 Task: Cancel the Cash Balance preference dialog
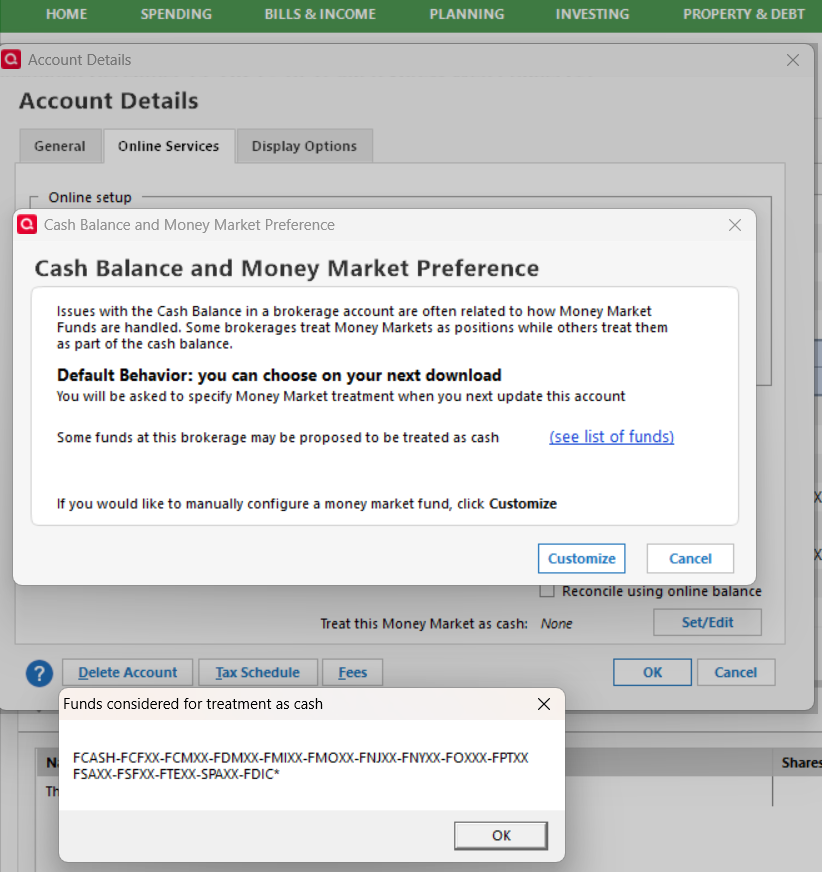point(690,558)
